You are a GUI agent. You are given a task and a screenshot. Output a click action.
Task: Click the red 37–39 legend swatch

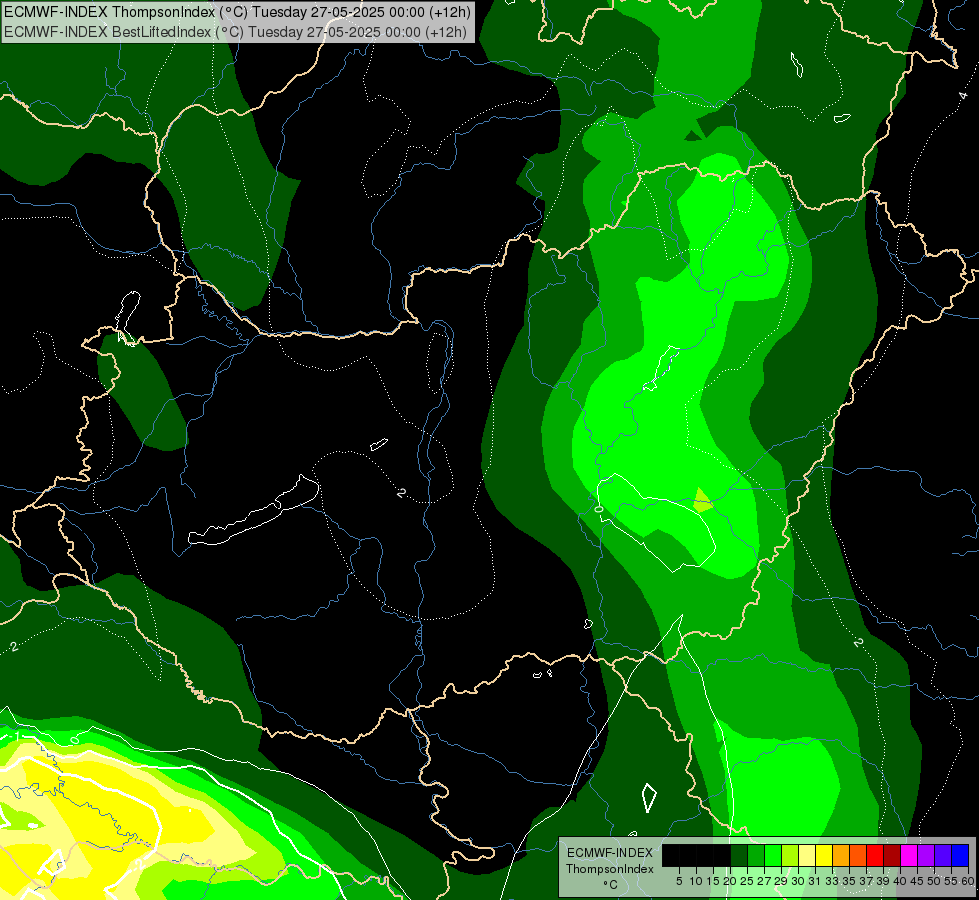point(875,855)
